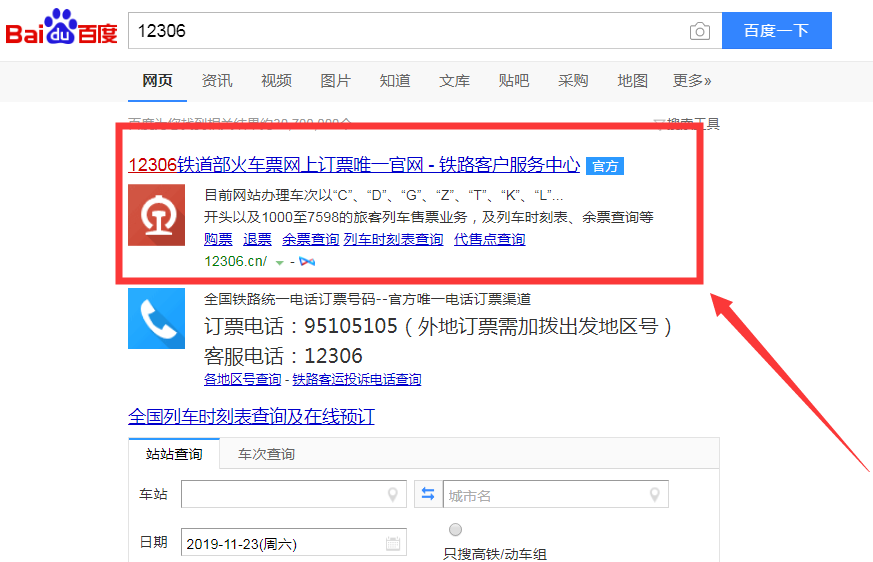Open the 退票 sub-link

point(257,240)
